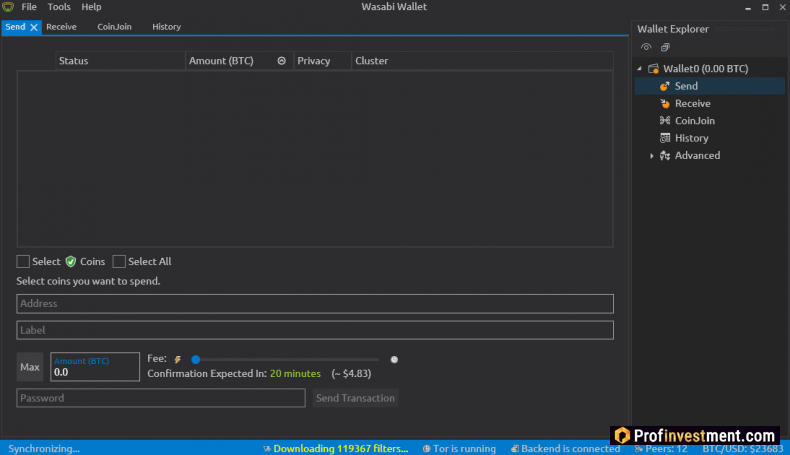Open the File menu

29,7
